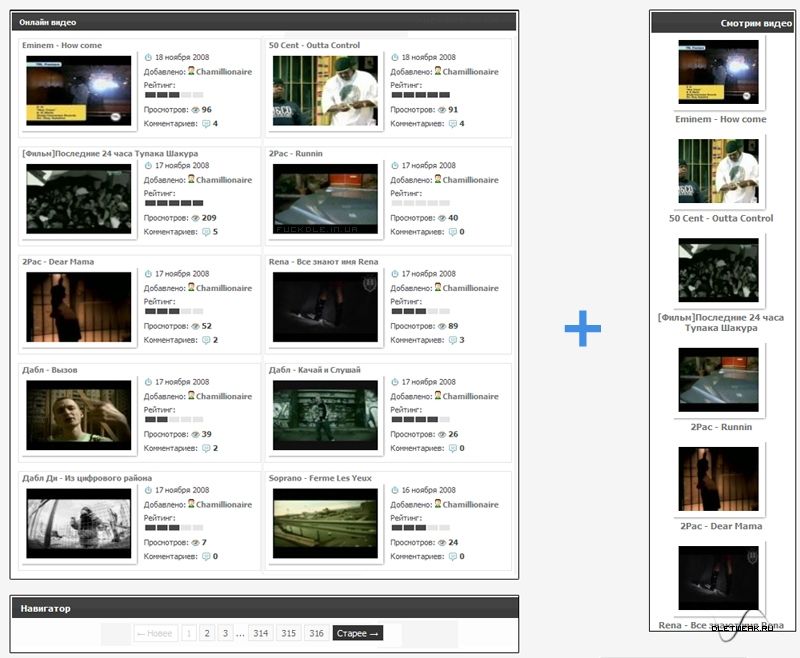Click the Онлайн видео panel header text
The image size is (800, 658).
pos(47,22)
